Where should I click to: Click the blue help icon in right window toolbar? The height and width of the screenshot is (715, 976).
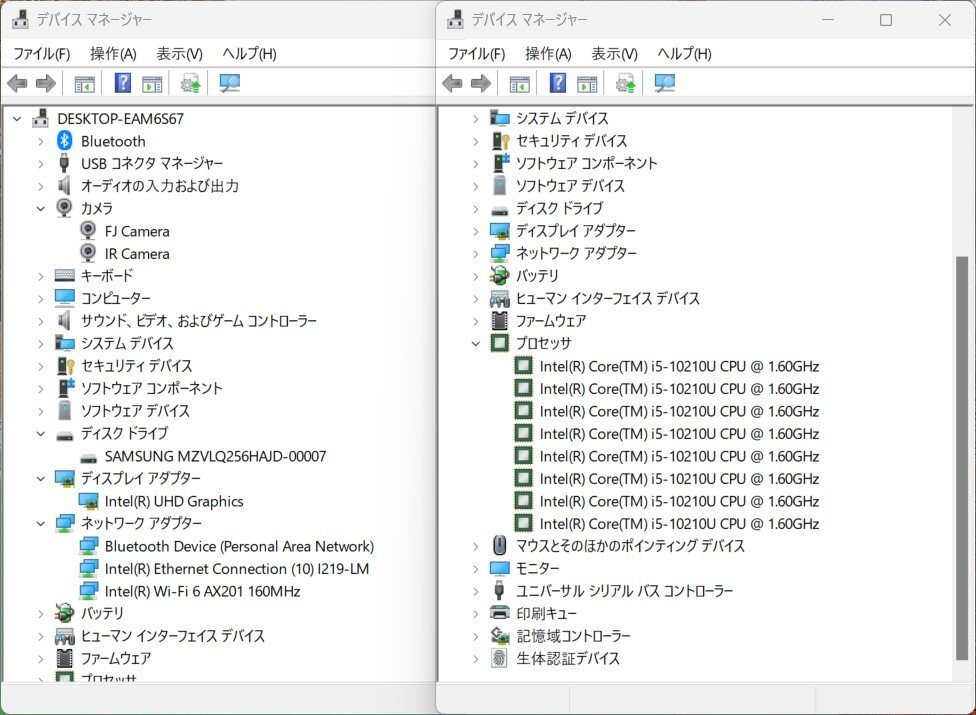click(558, 83)
